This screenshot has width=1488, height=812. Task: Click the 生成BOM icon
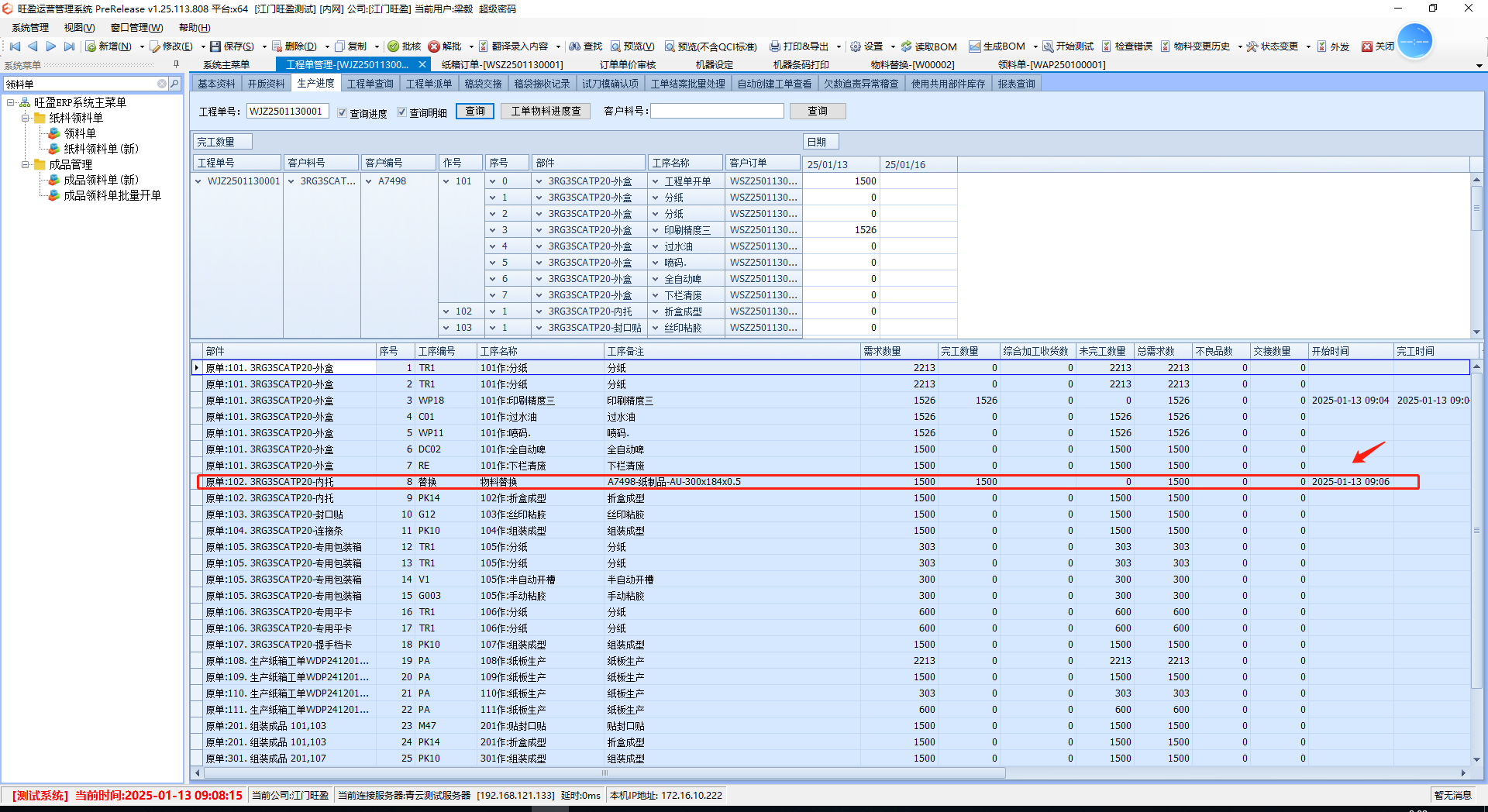(x=975, y=46)
